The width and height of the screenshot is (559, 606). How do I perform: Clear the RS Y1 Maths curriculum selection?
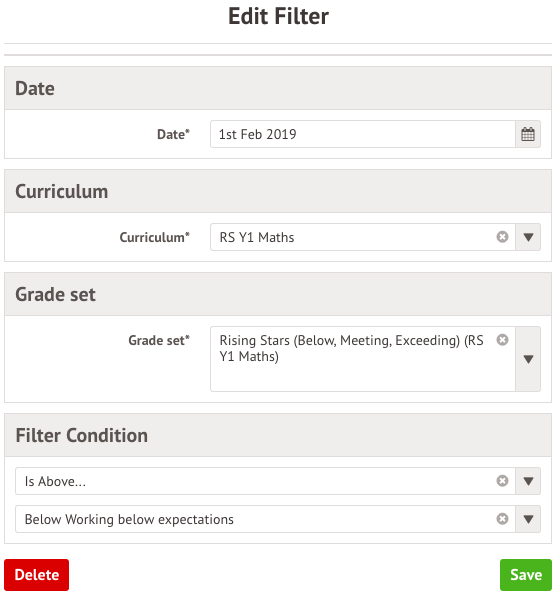[502, 237]
